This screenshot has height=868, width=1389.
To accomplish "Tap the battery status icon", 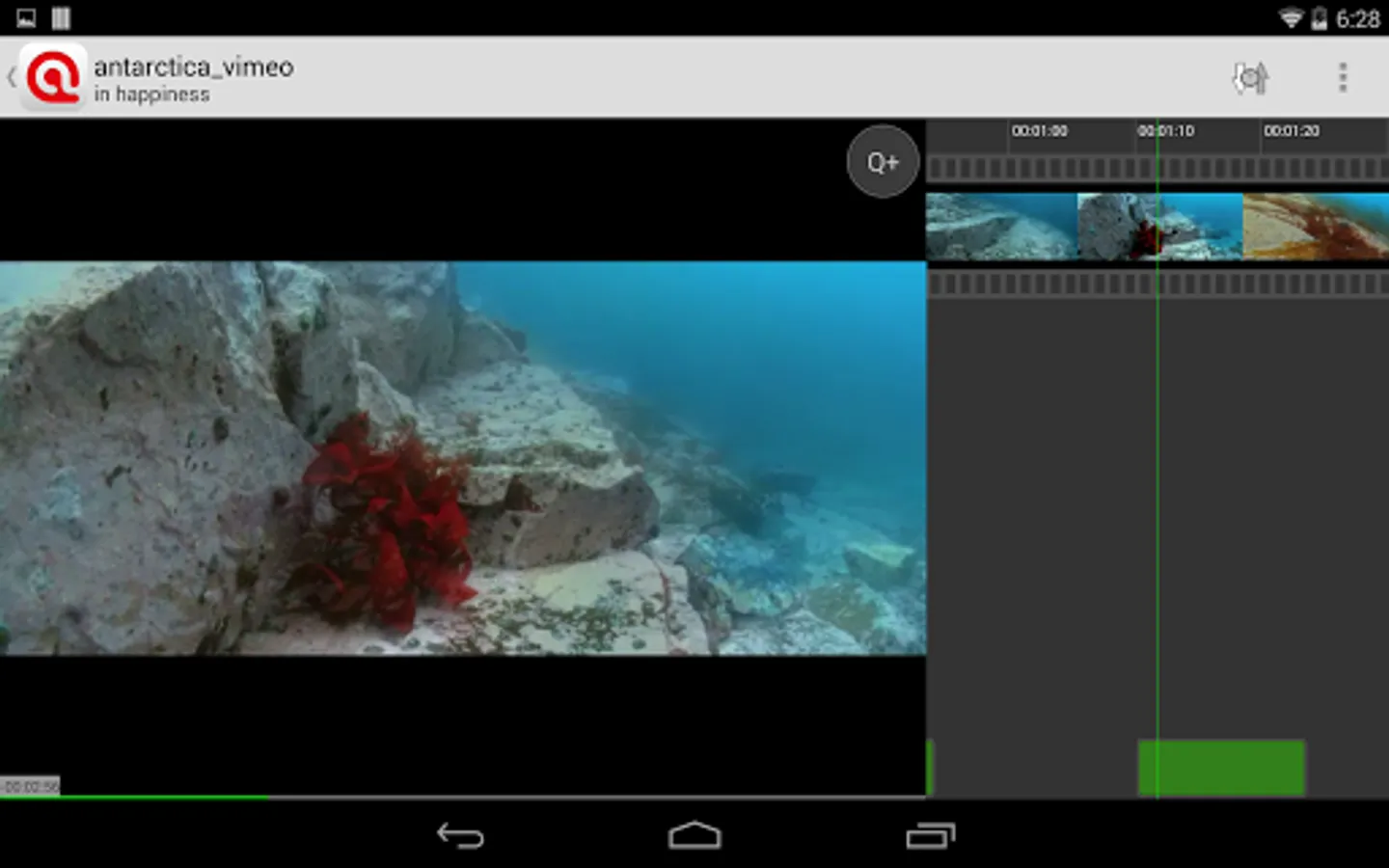I will (x=1319, y=18).
